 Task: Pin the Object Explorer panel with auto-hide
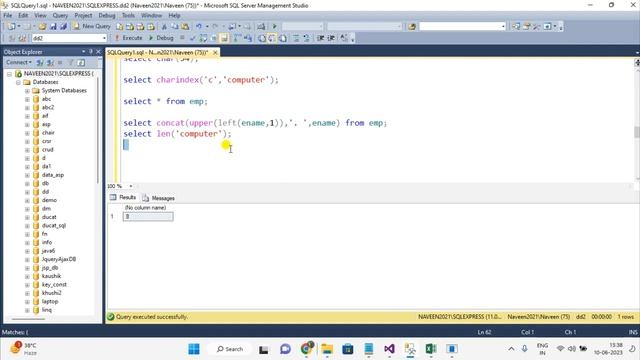[91, 52]
